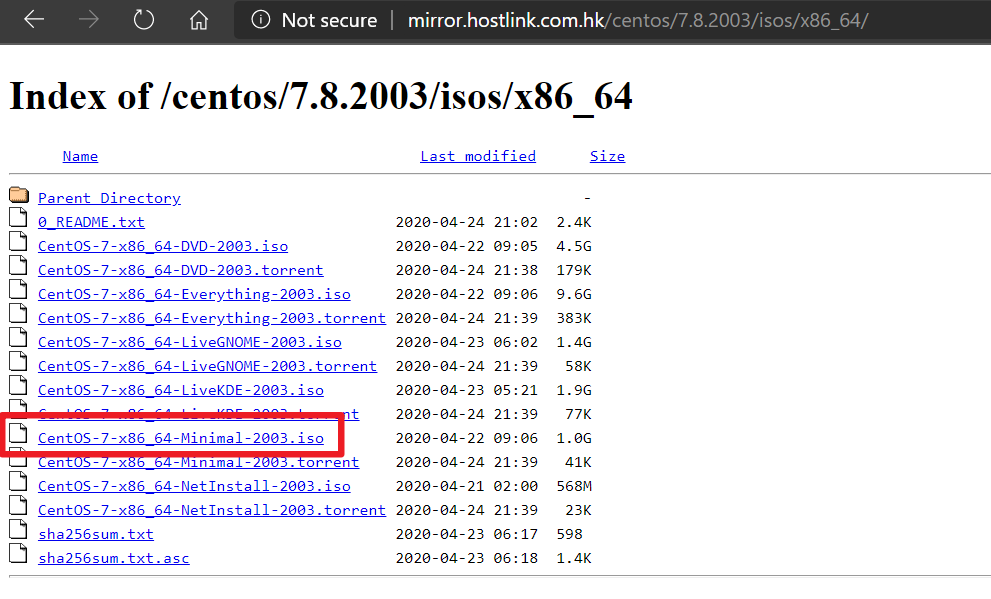The width and height of the screenshot is (991, 599).
Task: Open the Parent Directory link
Action: click(109, 198)
